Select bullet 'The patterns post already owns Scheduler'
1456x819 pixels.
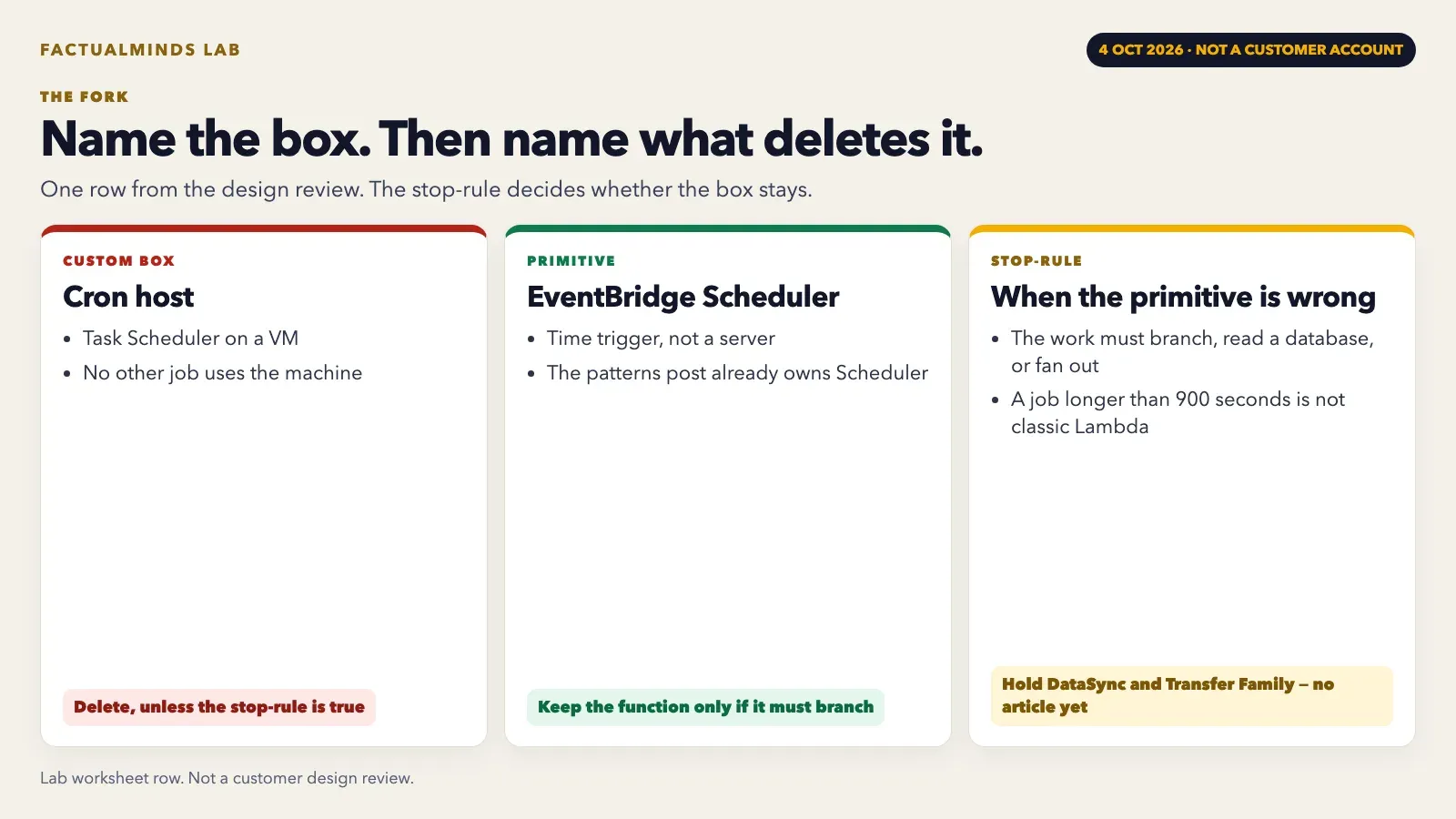737,373
